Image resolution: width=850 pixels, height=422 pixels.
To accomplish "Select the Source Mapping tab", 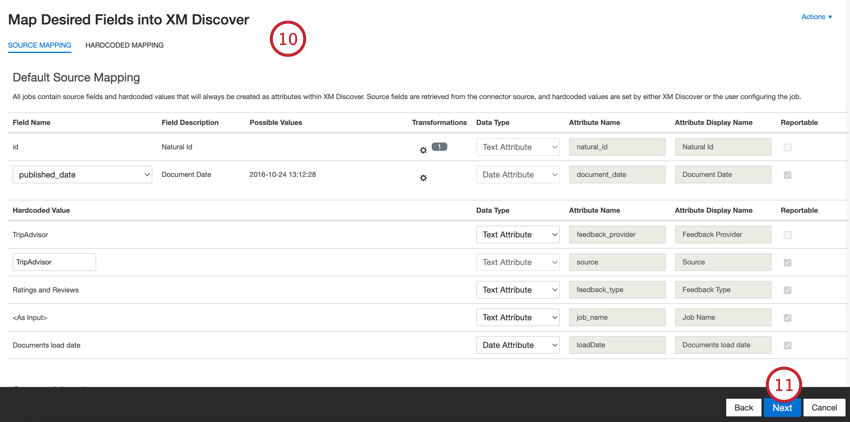I will 39,45.
